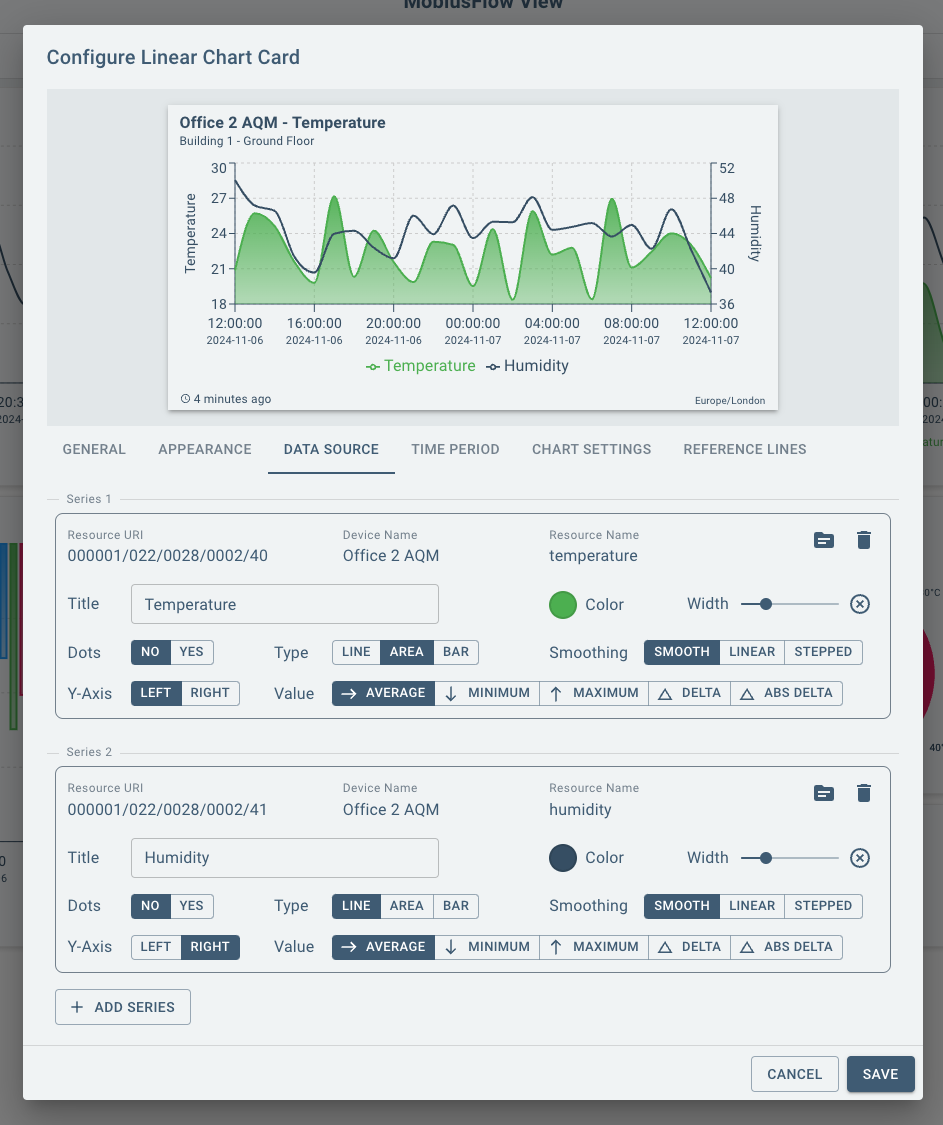
Task: Select Maximum value option in Series 1
Action: tap(594, 693)
